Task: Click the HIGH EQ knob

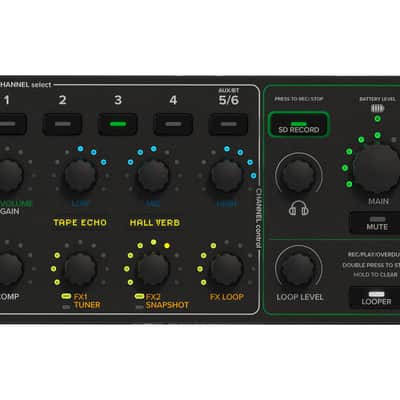Action: (227, 175)
